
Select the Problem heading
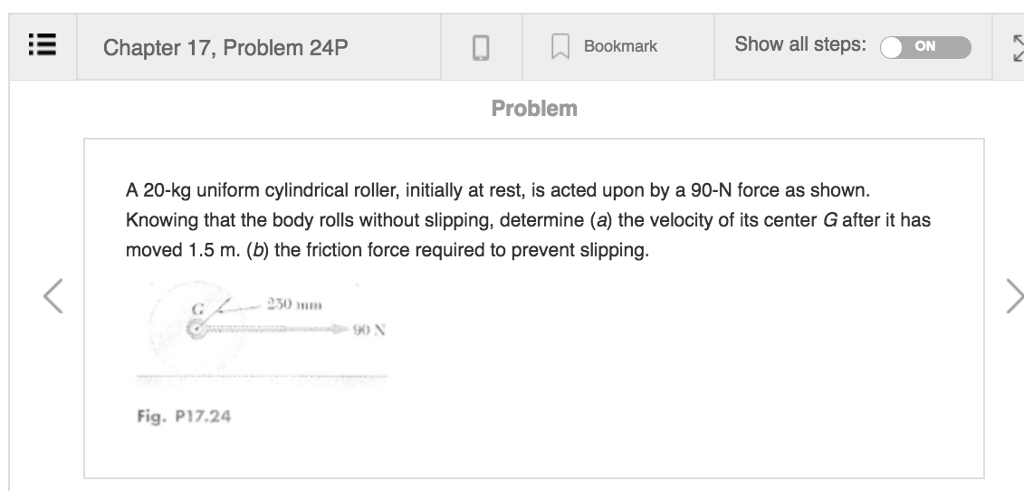pyautogui.click(x=534, y=108)
